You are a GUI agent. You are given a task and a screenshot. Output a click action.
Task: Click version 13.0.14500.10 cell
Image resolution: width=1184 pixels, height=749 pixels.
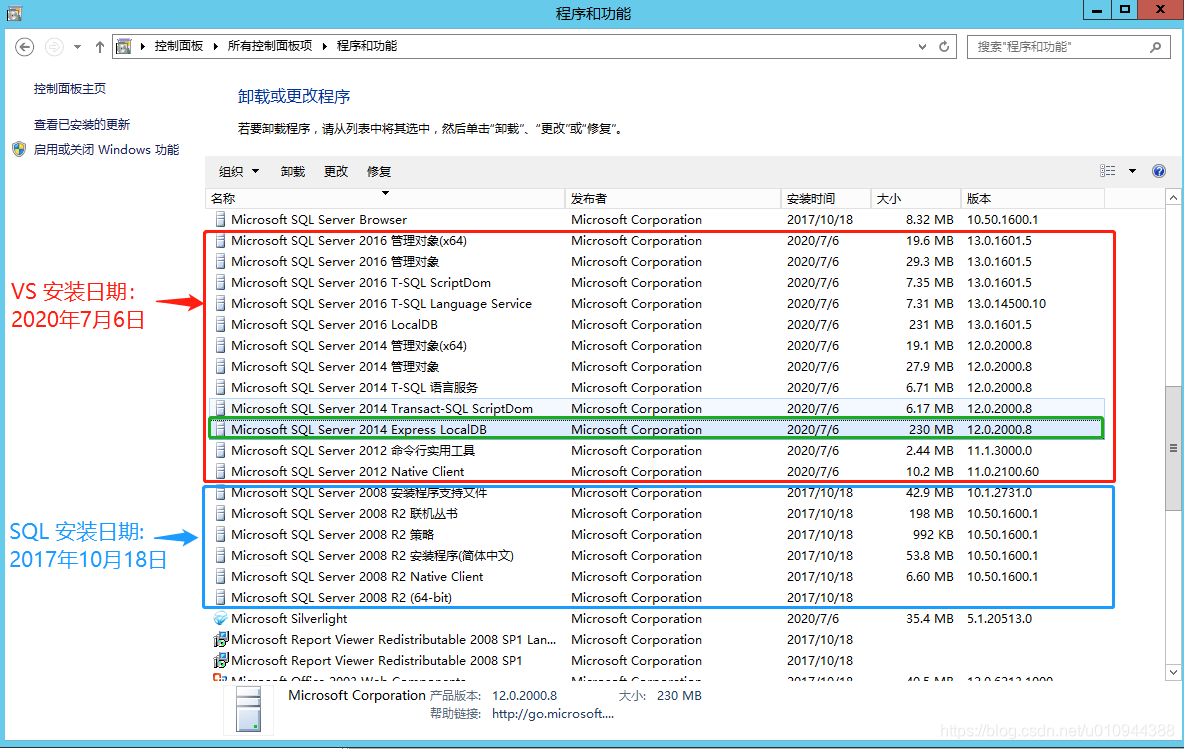click(x=1007, y=304)
